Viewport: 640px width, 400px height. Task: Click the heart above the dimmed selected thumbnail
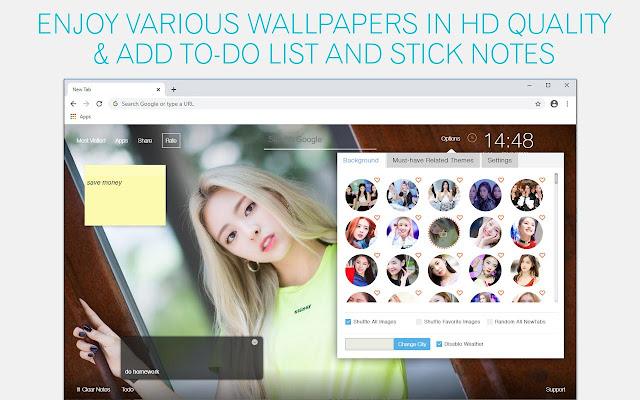coord(460,218)
